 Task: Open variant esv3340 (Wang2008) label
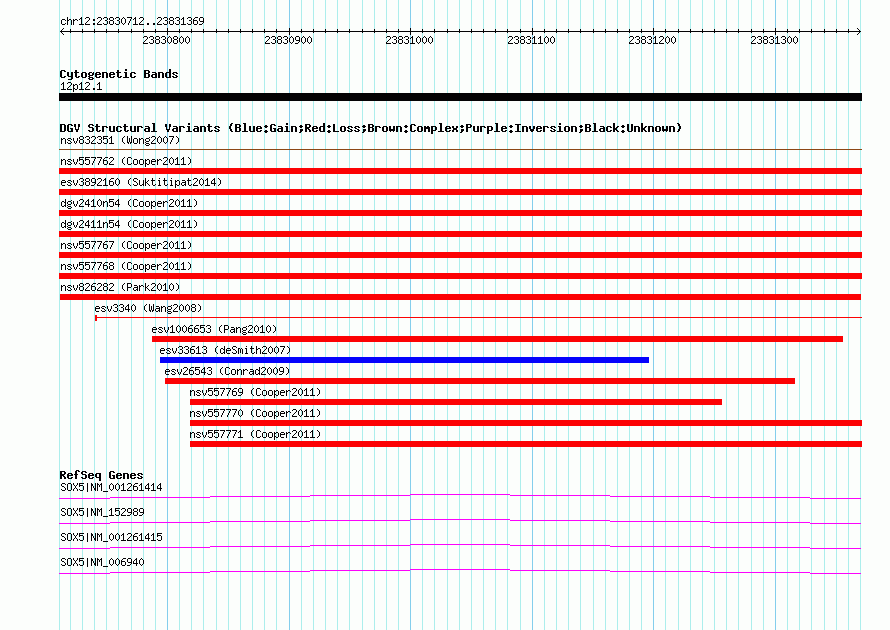pyautogui.click(x=148, y=308)
